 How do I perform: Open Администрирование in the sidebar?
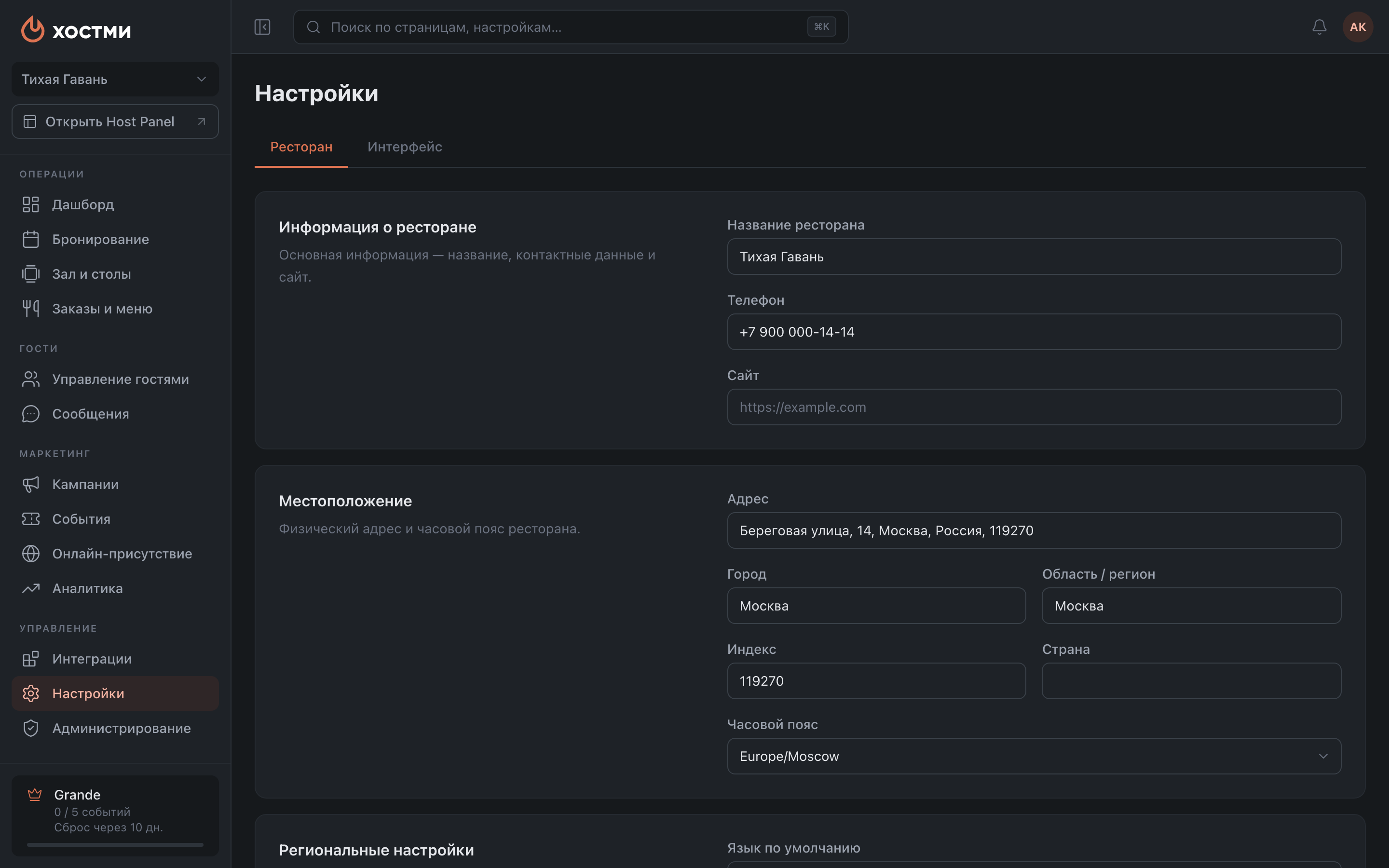click(115, 728)
